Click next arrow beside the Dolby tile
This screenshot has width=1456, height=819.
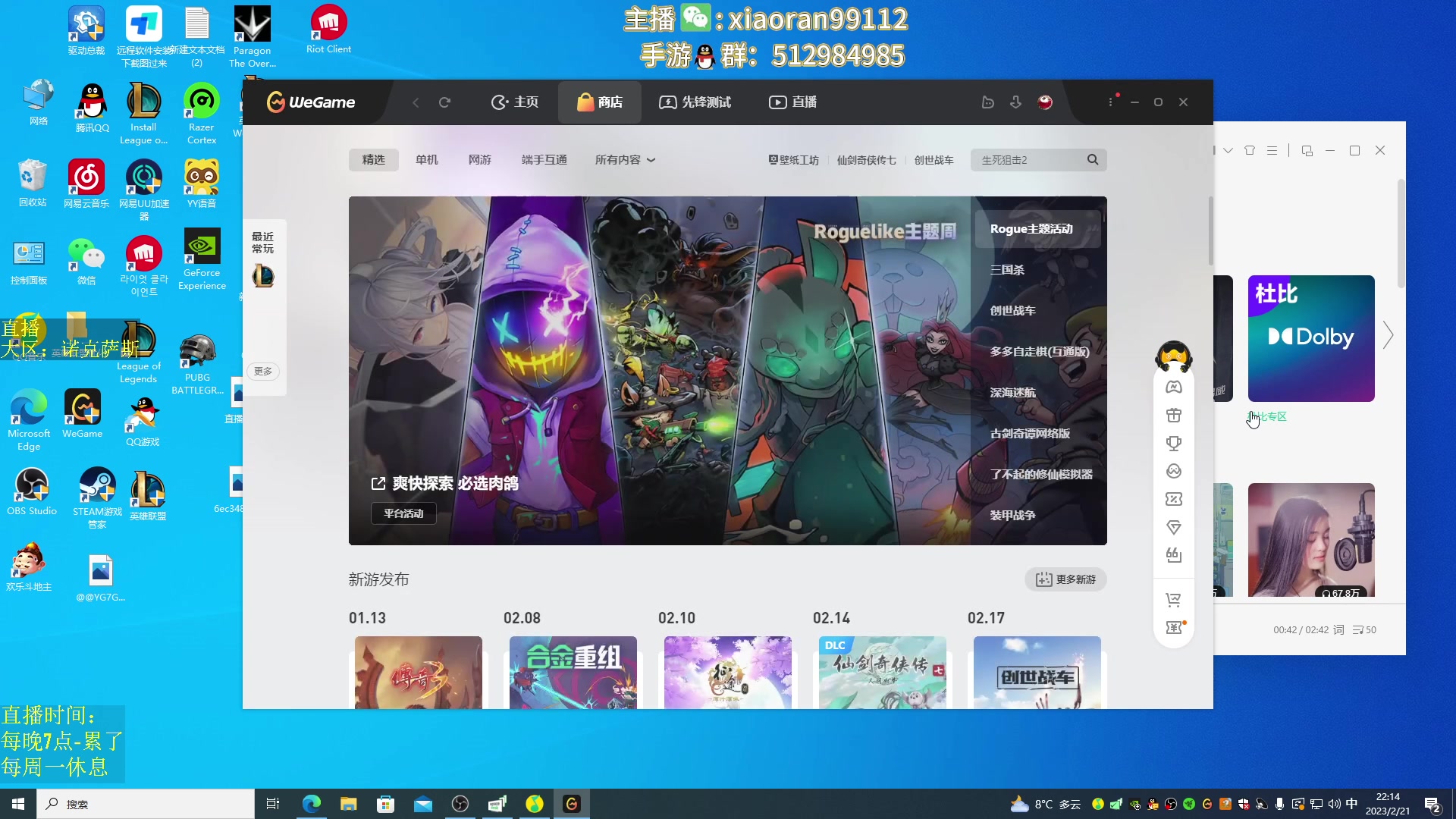coord(1388,334)
